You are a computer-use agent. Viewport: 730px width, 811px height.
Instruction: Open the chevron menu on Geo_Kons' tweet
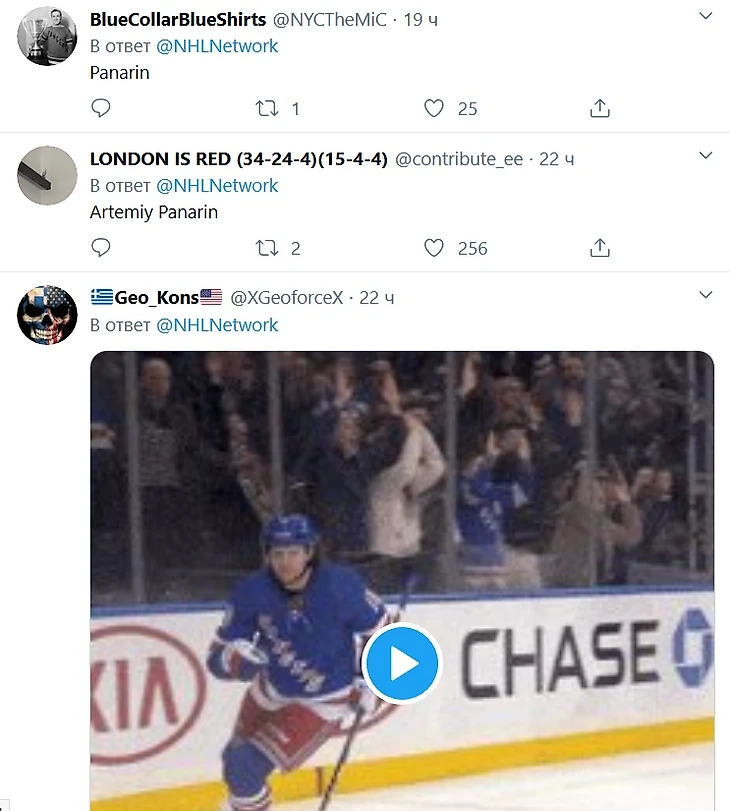pyautogui.click(x=706, y=295)
